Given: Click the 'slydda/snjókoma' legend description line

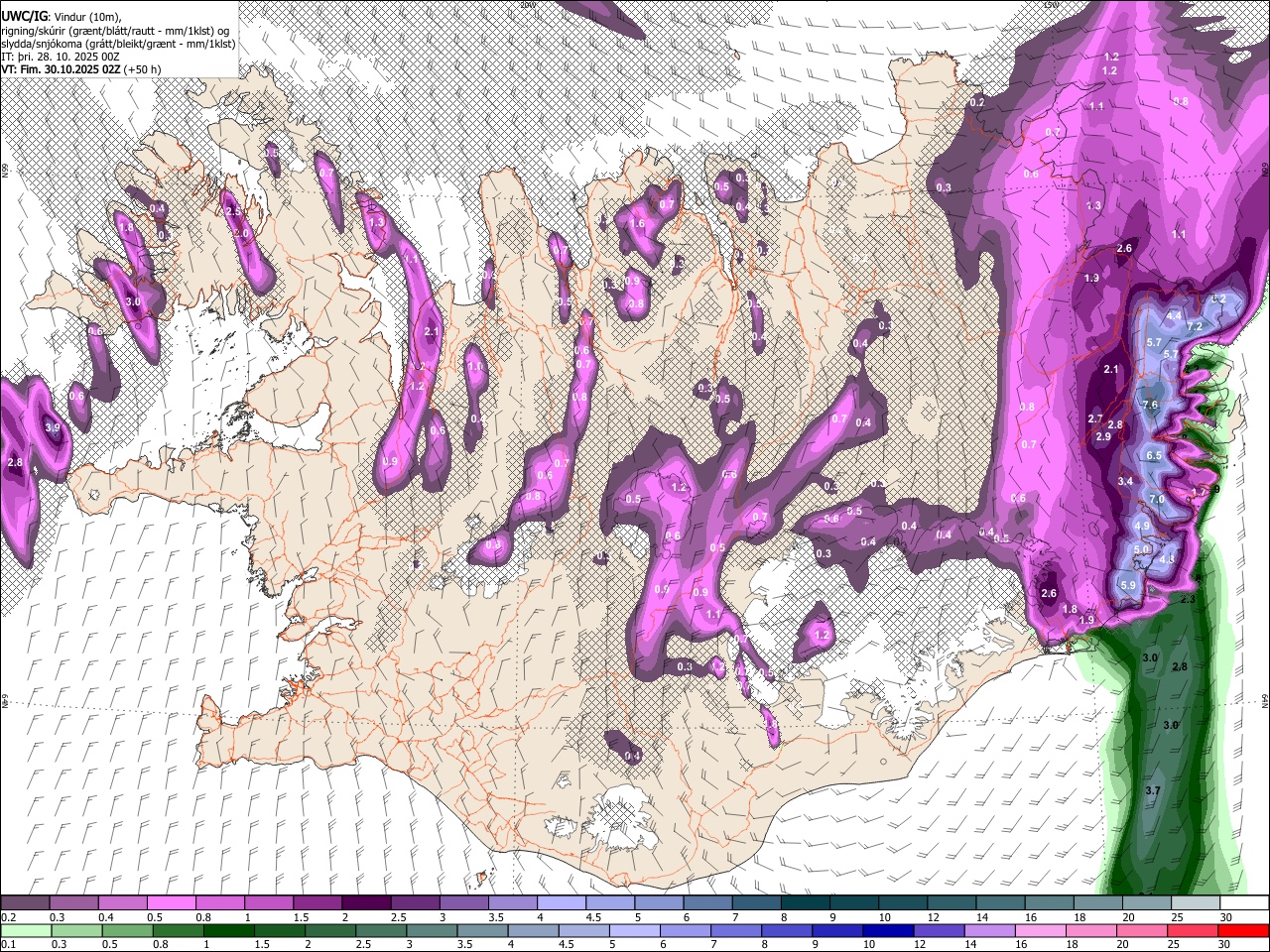Looking at the screenshot, I should coord(118,44).
